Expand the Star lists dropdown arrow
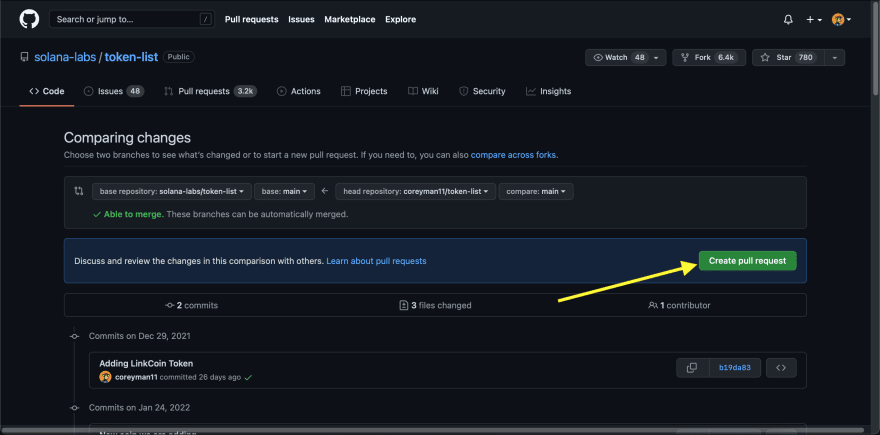The height and width of the screenshot is (435, 880). 835,57
